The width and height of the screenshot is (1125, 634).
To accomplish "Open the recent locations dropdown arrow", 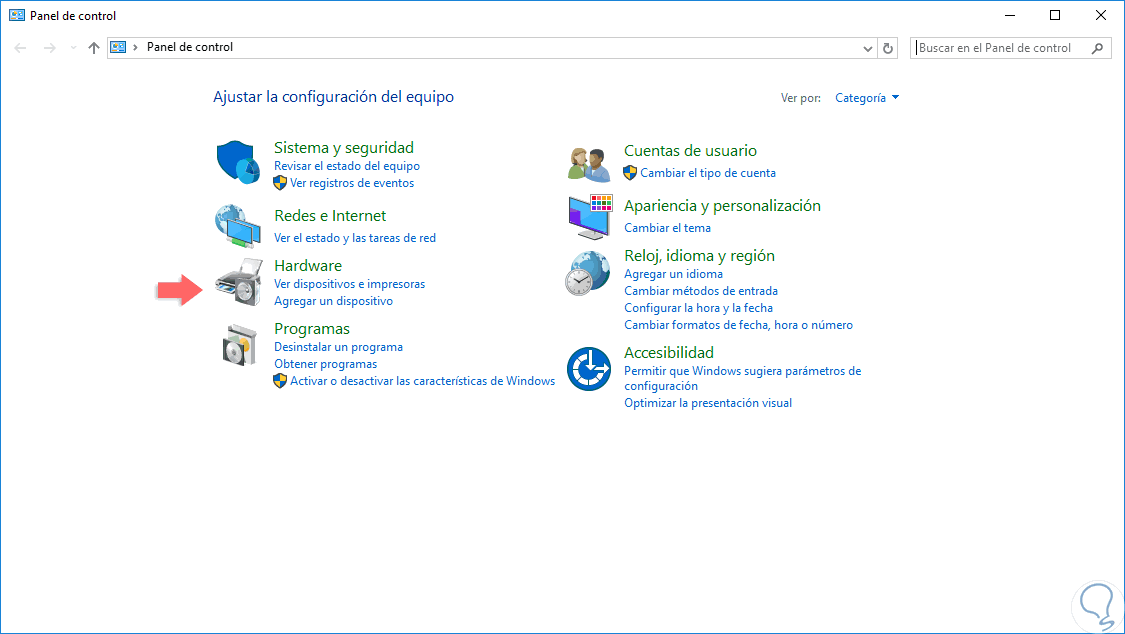I will pos(73,48).
